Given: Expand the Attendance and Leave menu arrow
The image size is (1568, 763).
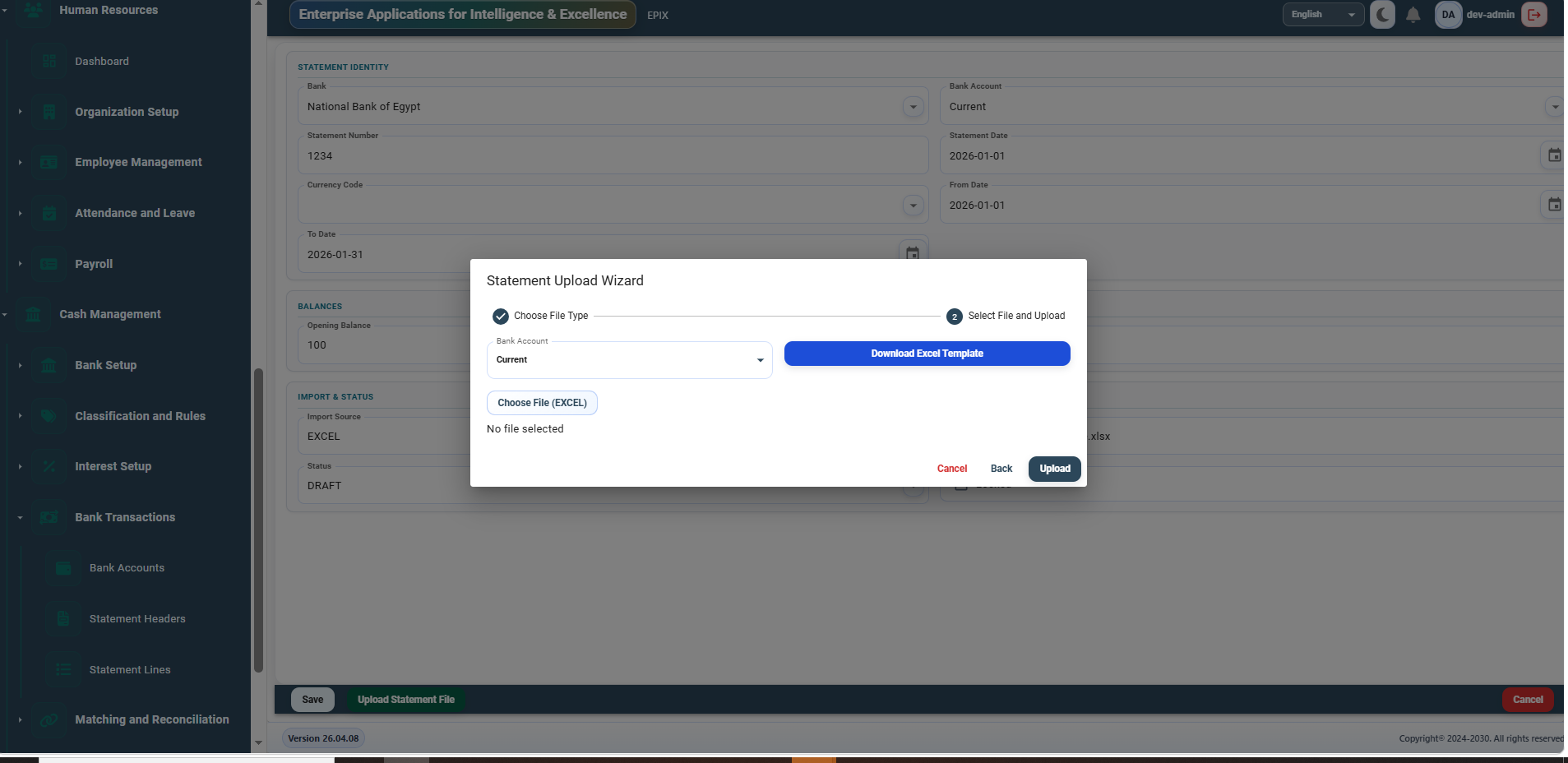Looking at the screenshot, I should [x=20, y=213].
